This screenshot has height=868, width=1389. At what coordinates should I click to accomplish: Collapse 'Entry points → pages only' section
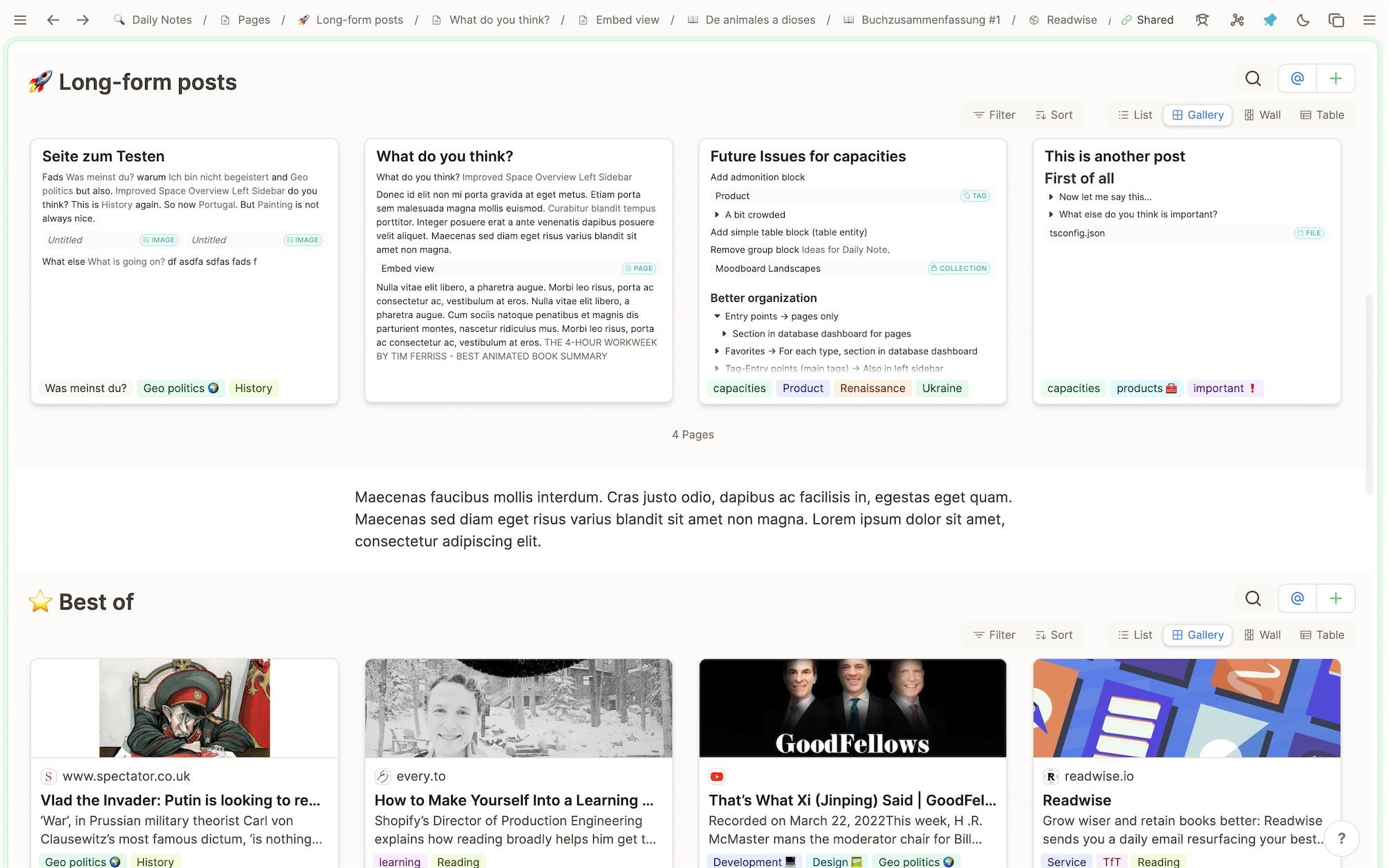[x=717, y=316]
